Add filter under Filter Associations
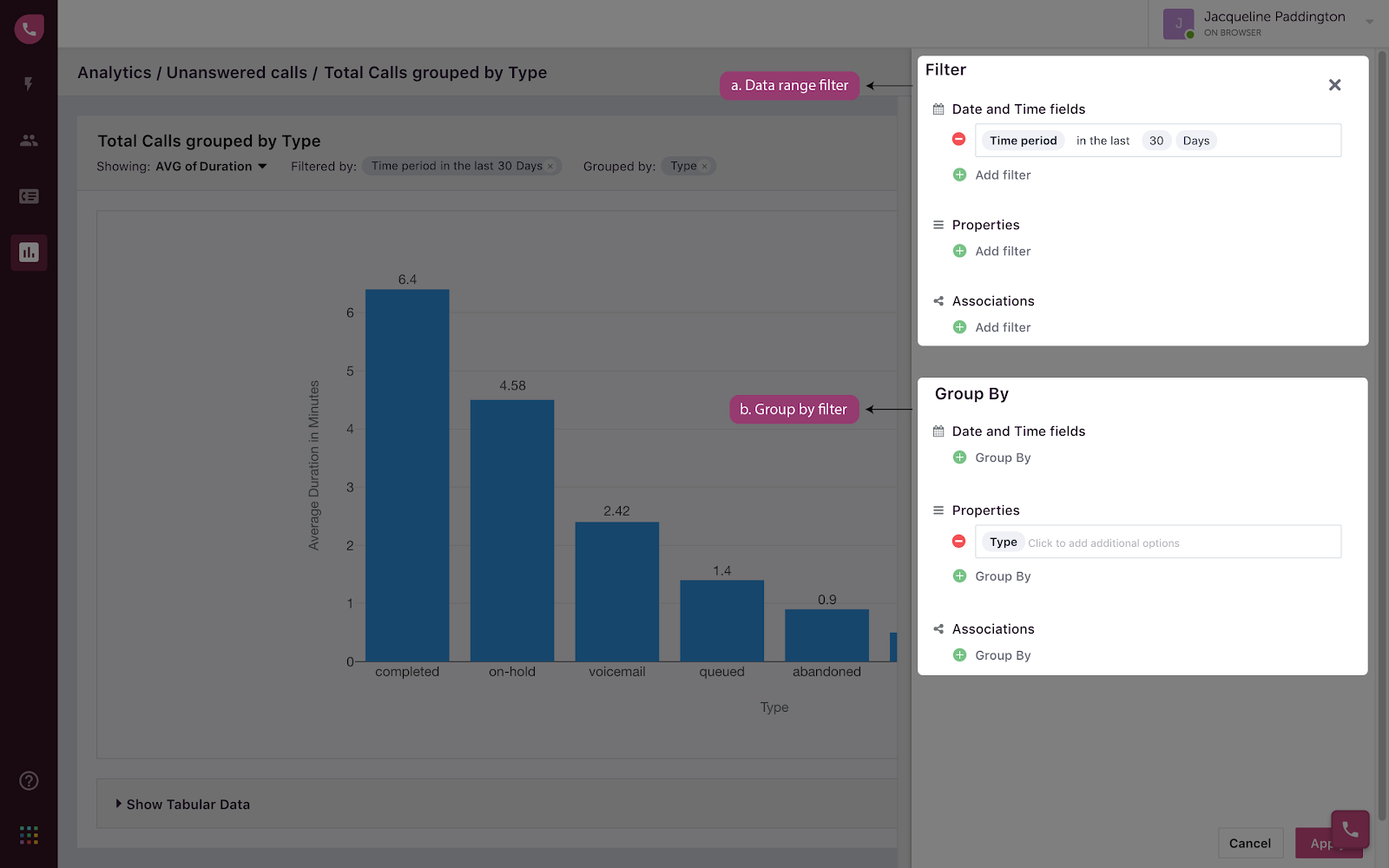Viewport: 1389px width, 868px height. [1003, 327]
